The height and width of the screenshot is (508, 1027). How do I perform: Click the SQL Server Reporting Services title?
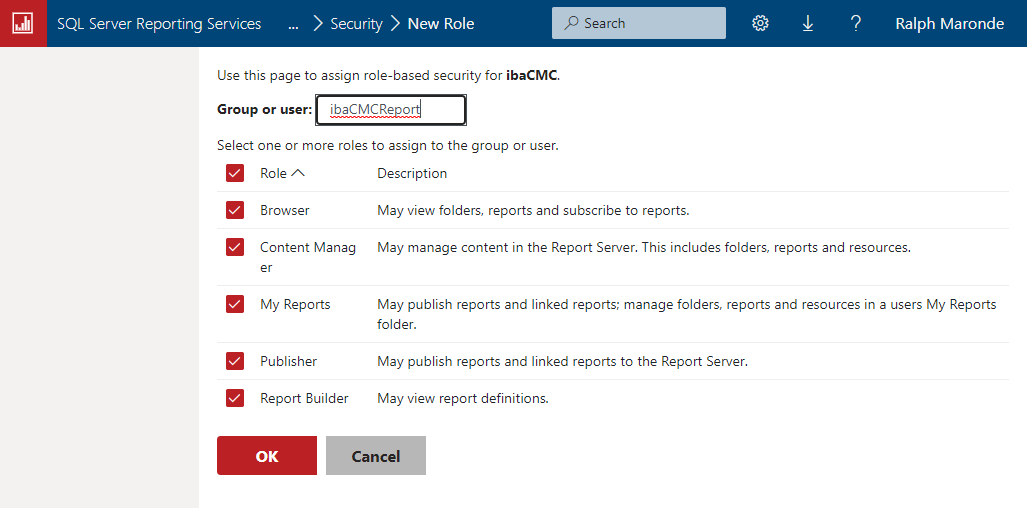[159, 23]
